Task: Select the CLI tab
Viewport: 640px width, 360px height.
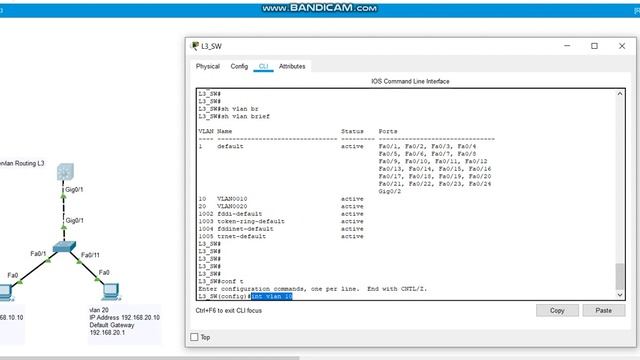Action: 263,66
